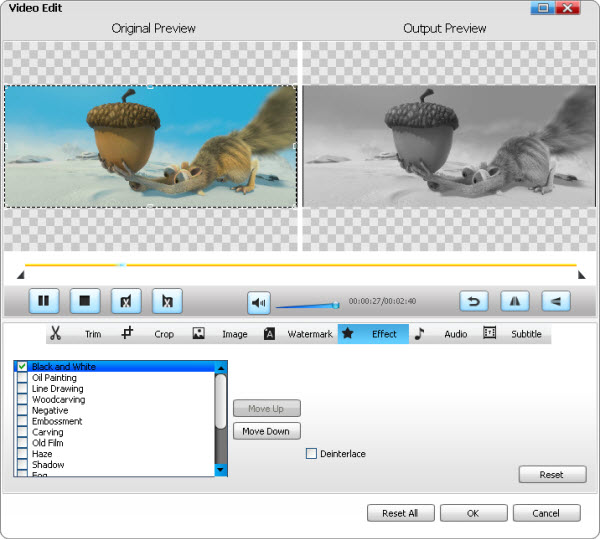The image size is (600, 539).
Task: Open the Trim tab
Action: (93, 334)
